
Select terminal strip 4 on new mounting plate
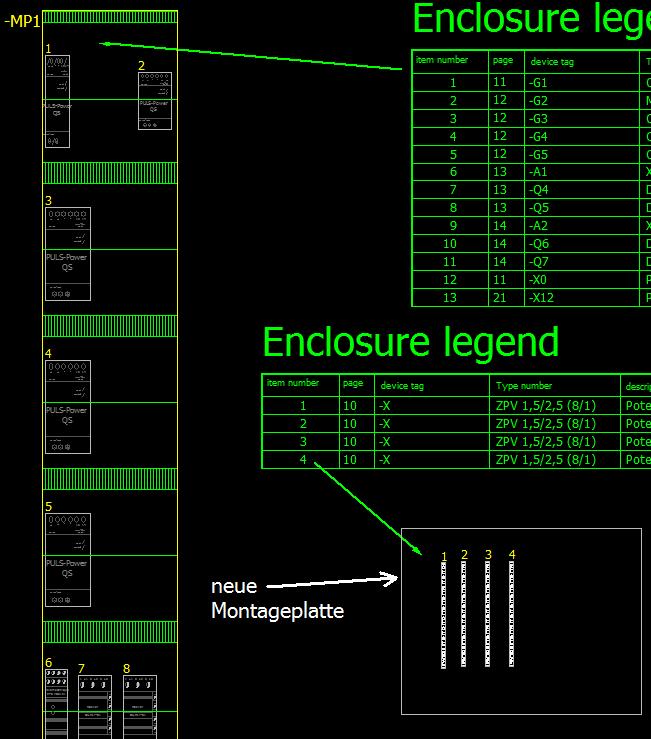pos(512,614)
